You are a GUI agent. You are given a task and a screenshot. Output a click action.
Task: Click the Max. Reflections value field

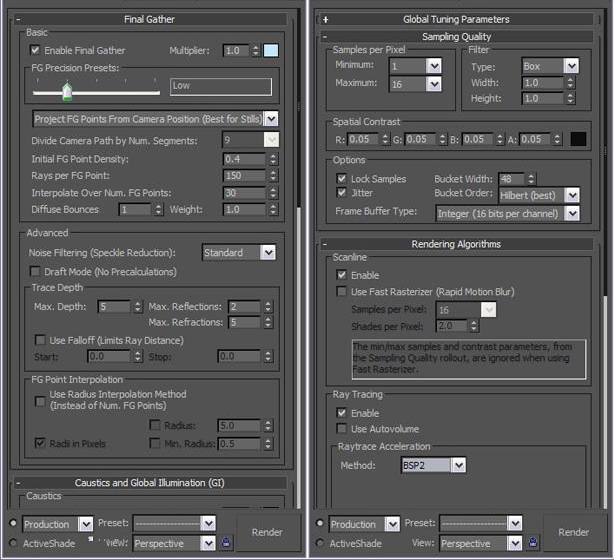point(245,306)
